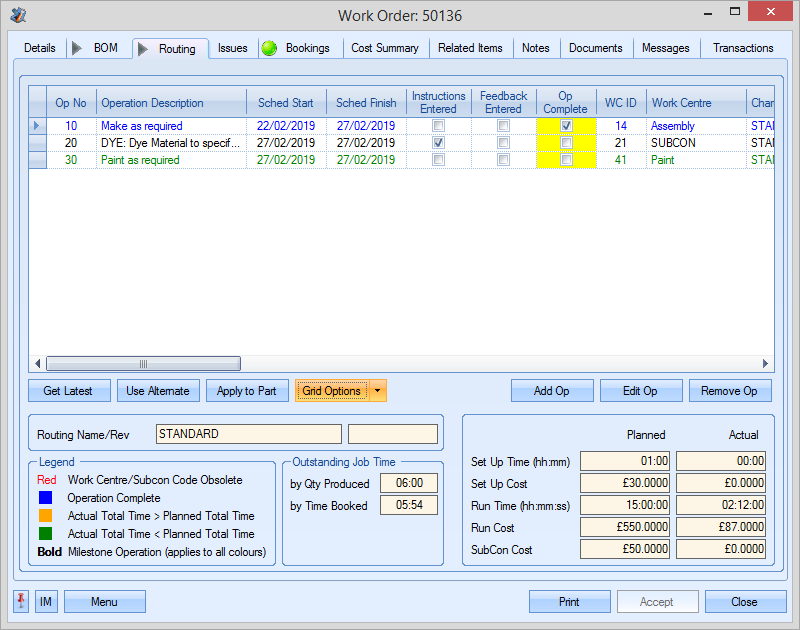Click the arrow icon beside the BOM tab
This screenshot has width=800, height=630.
click(x=77, y=47)
